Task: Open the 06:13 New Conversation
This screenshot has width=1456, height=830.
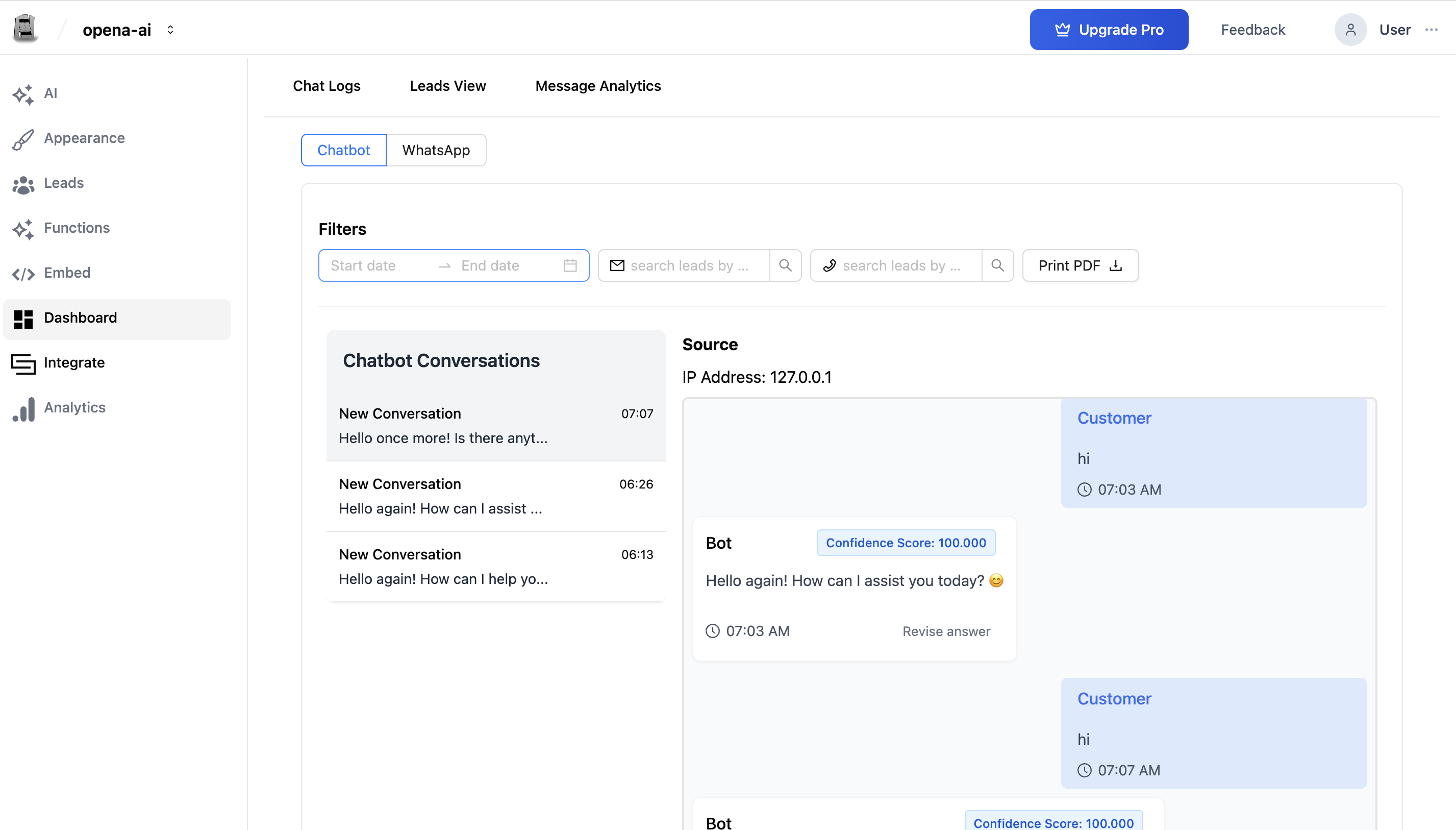Action: [x=495, y=567]
